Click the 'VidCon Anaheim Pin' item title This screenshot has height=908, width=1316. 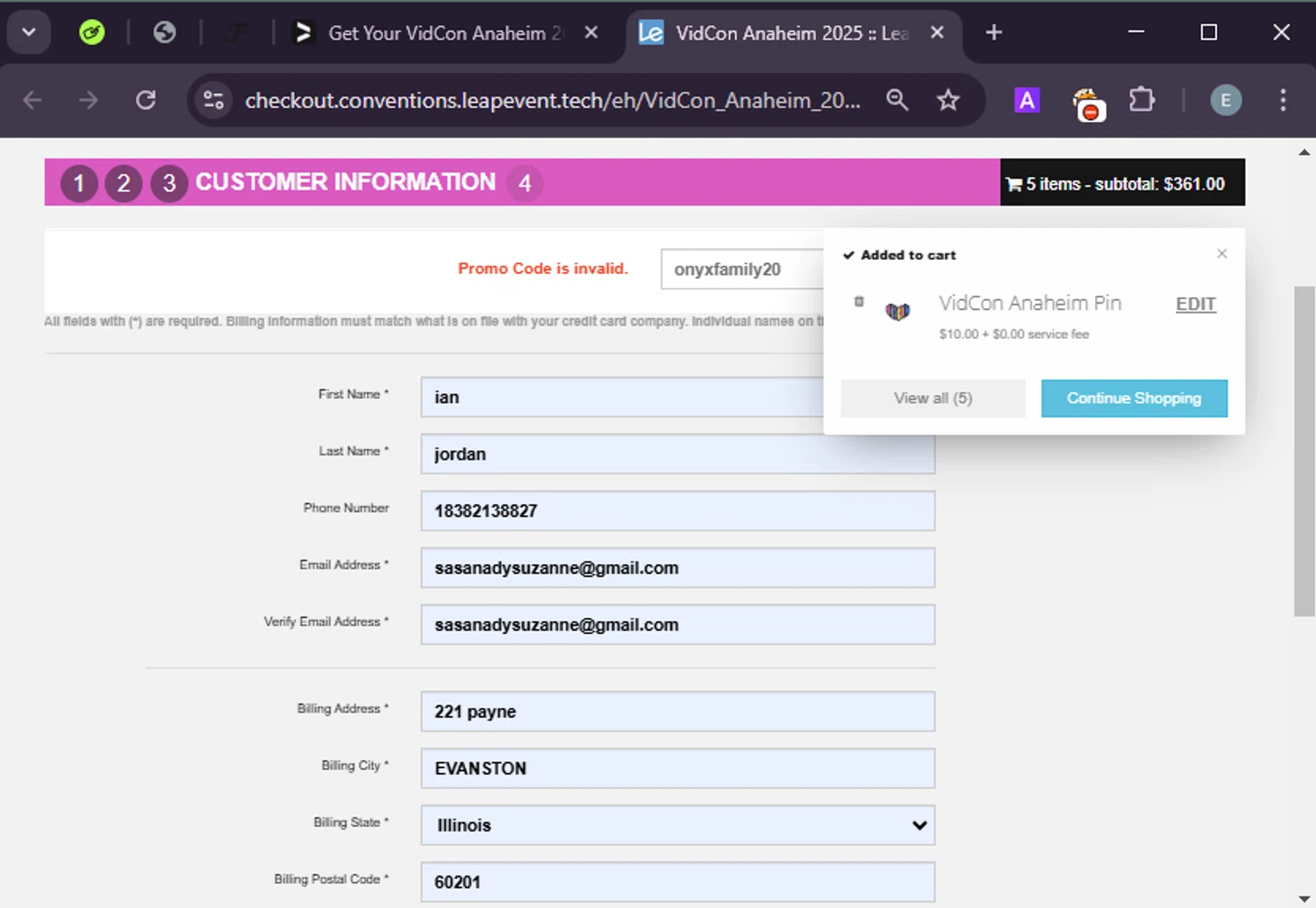1030,303
